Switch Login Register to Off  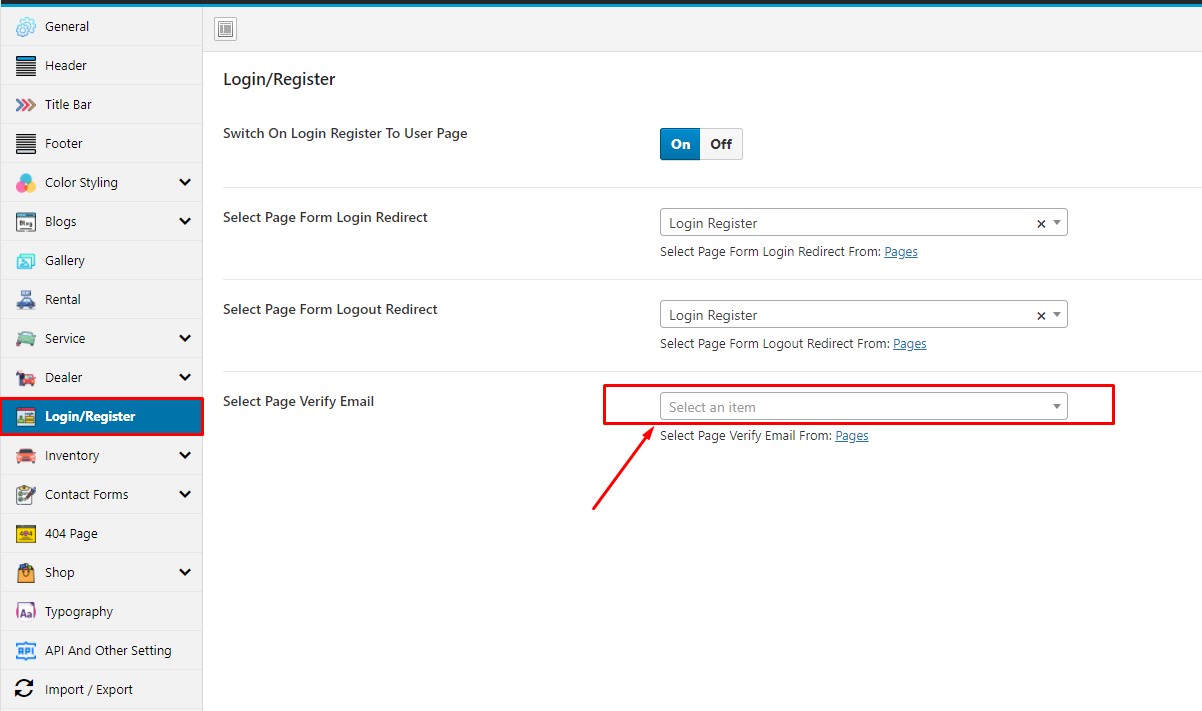[721, 144]
